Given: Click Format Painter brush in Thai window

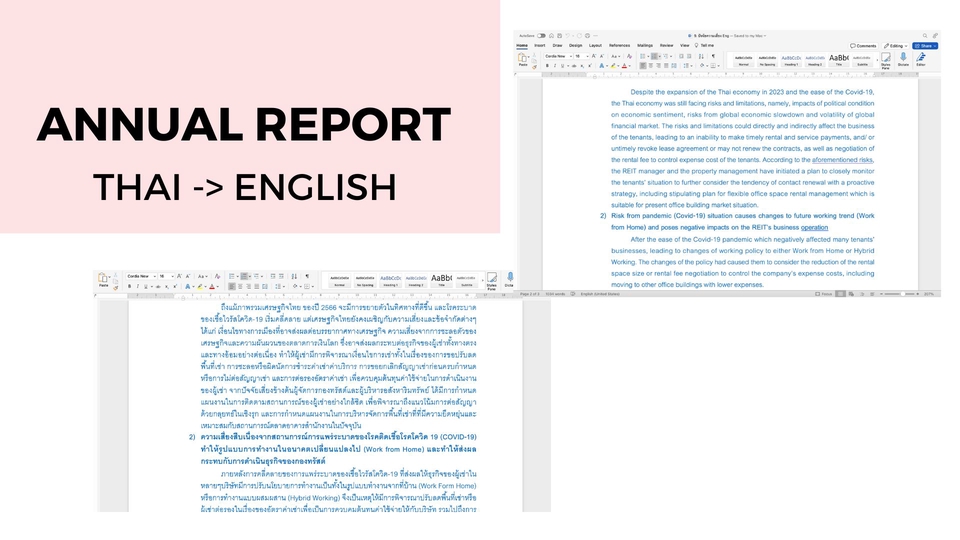Looking at the screenshot, I should coord(116,288).
